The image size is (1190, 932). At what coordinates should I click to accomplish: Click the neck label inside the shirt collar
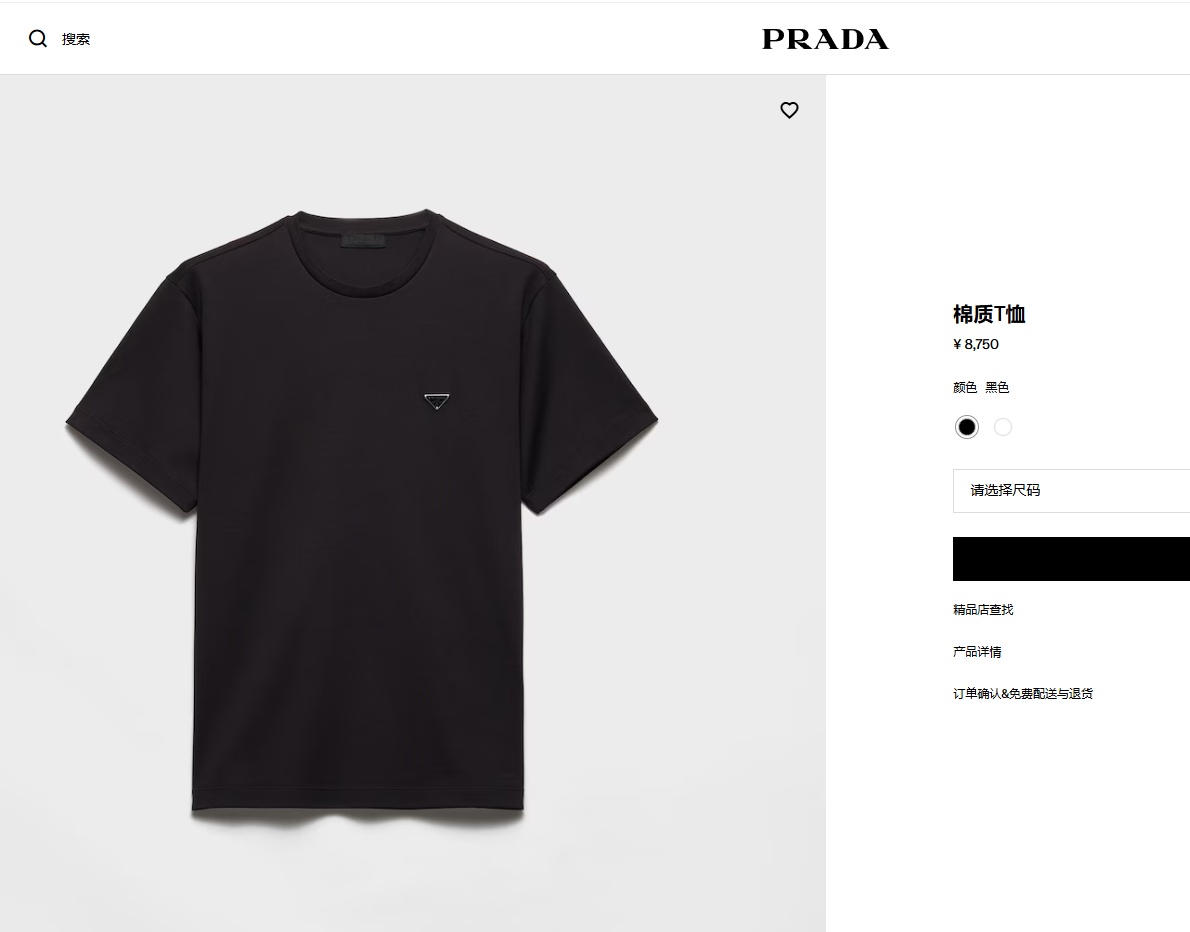click(364, 242)
